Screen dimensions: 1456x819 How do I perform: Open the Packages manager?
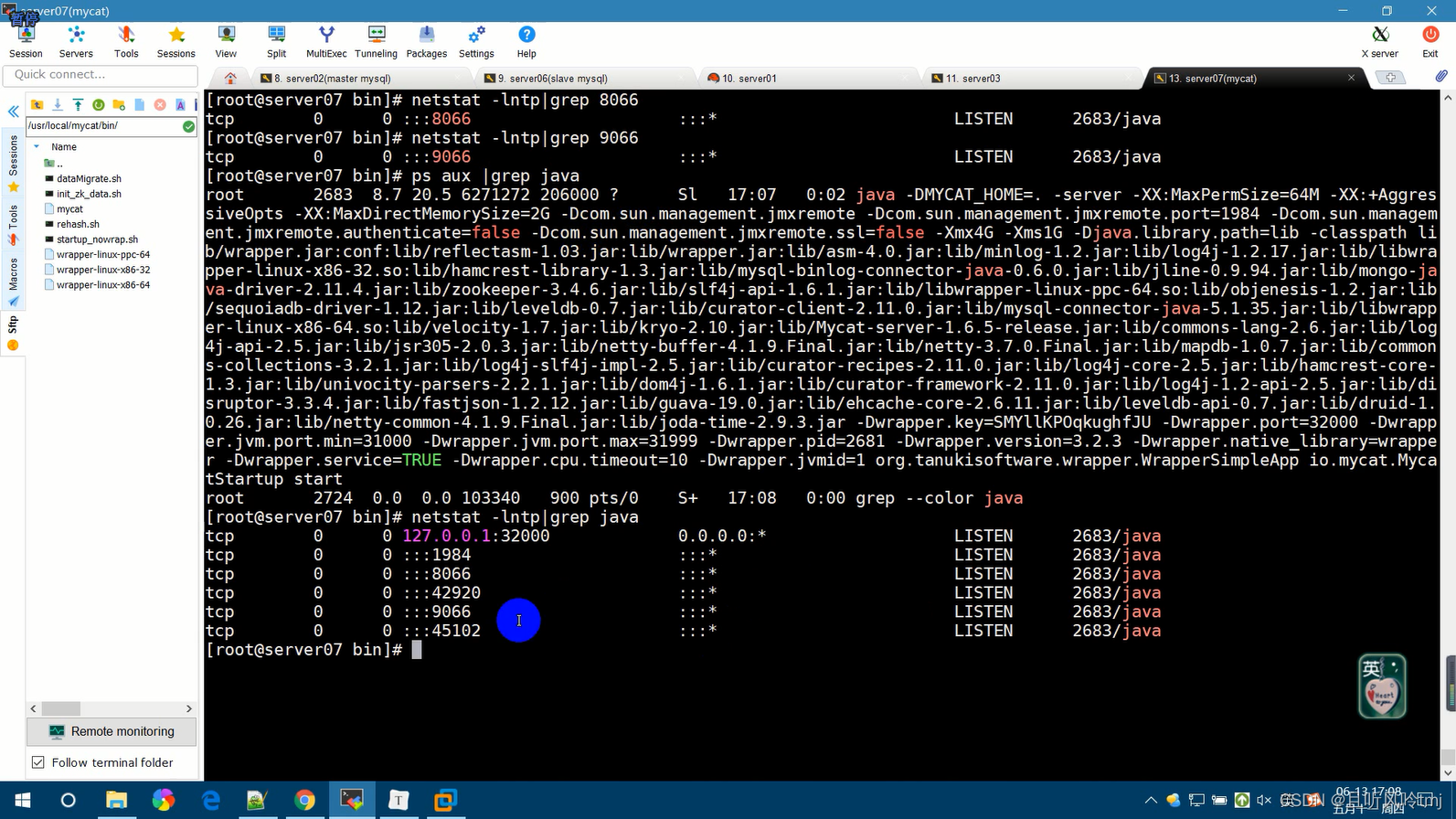426,42
